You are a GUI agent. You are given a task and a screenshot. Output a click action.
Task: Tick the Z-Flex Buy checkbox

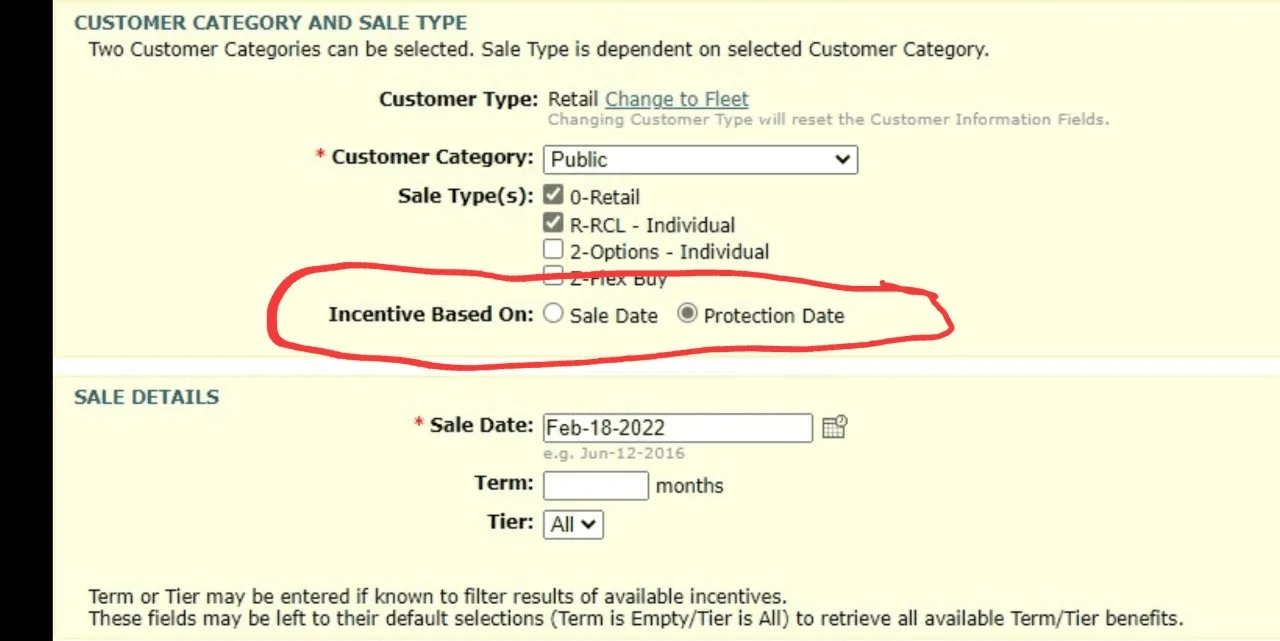pos(553,275)
